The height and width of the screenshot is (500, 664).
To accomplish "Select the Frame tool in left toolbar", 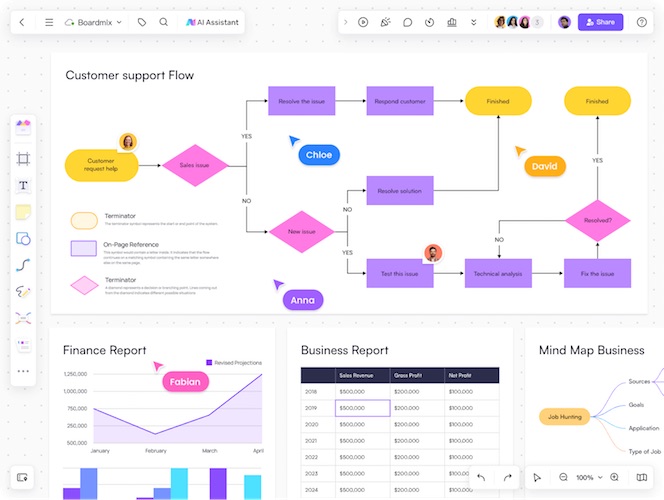I will point(23,159).
